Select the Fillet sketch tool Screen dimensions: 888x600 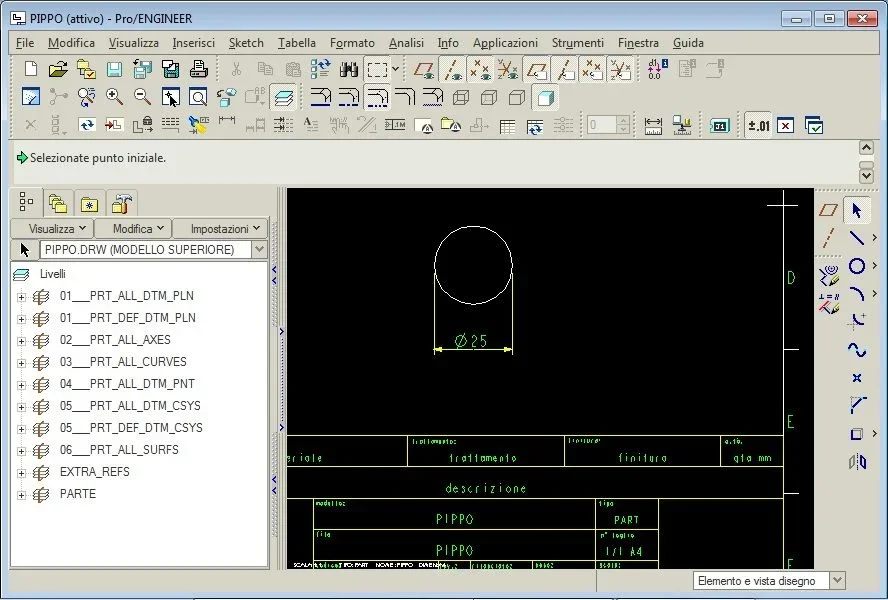coord(857,321)
